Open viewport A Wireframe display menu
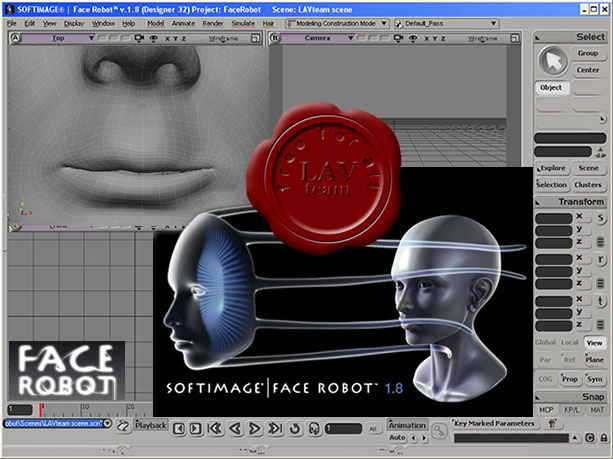The image size is (613, 459). [x=223, y=38]
